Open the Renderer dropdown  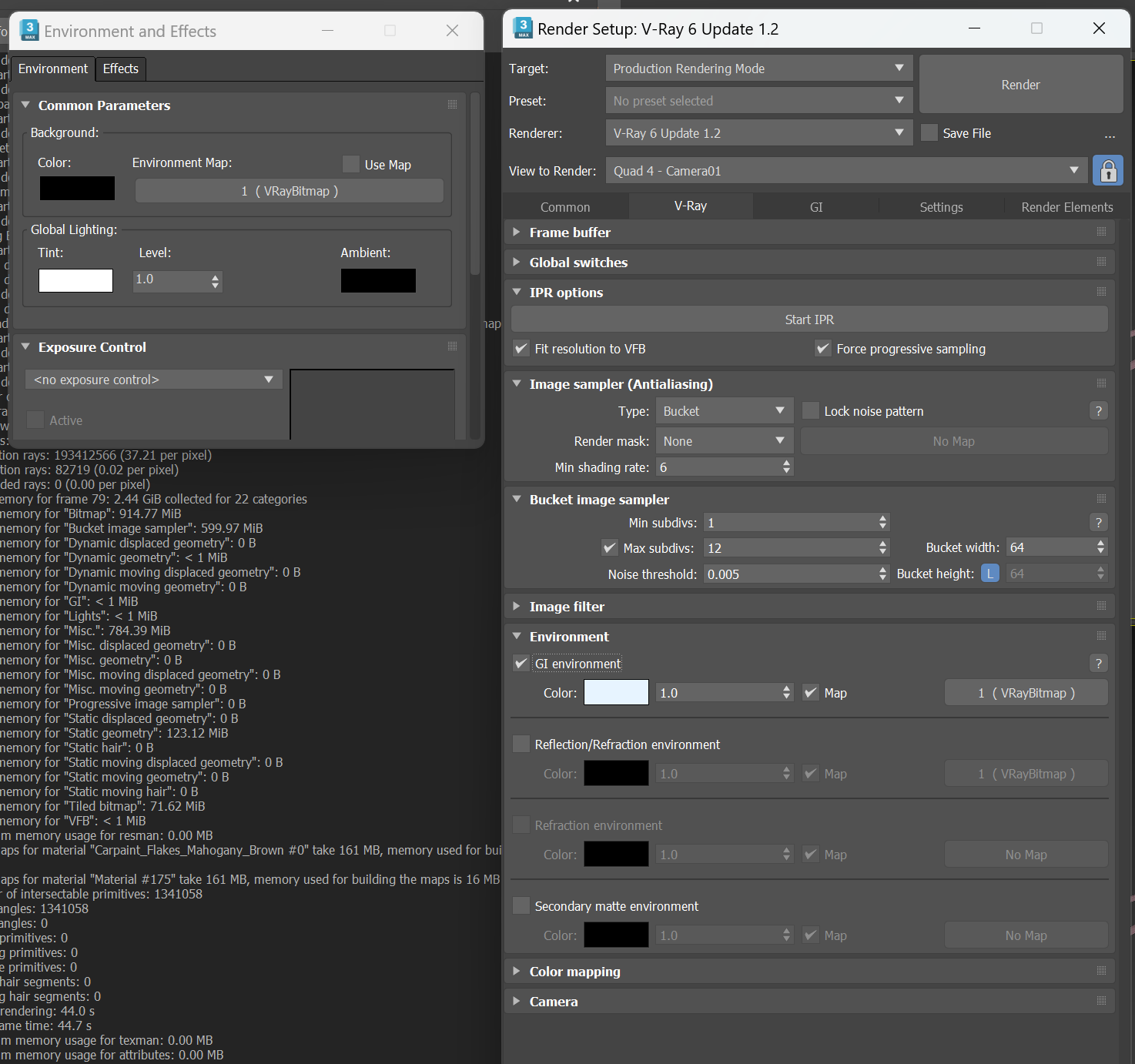[x=759, y=132]
